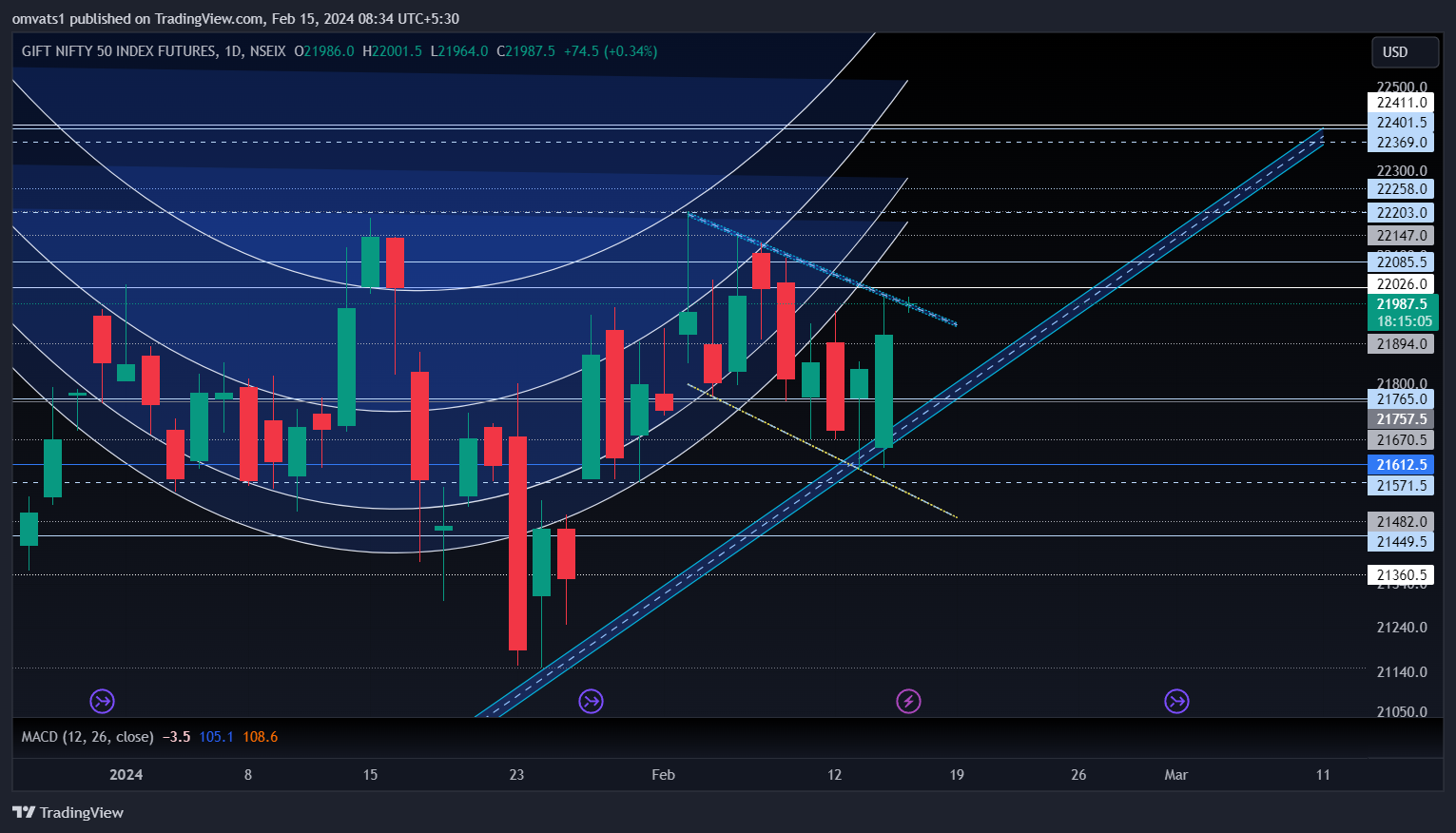The width and height of the screenshot is (1456, 833).
Task: Click the MACD (12, 26, close) legend
Action: [x=87, y=737]
